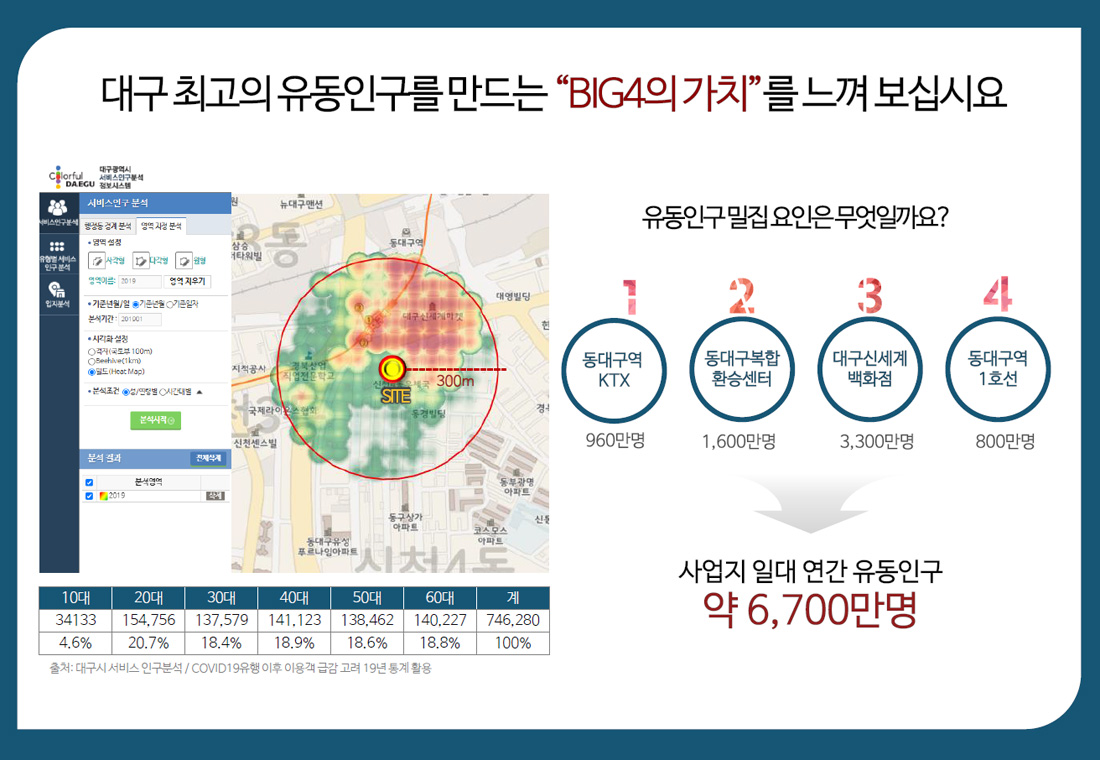Collapse 분석조건 section with triangle arrow
Screen dimensions: 1100x760
(x=199, y=392)
